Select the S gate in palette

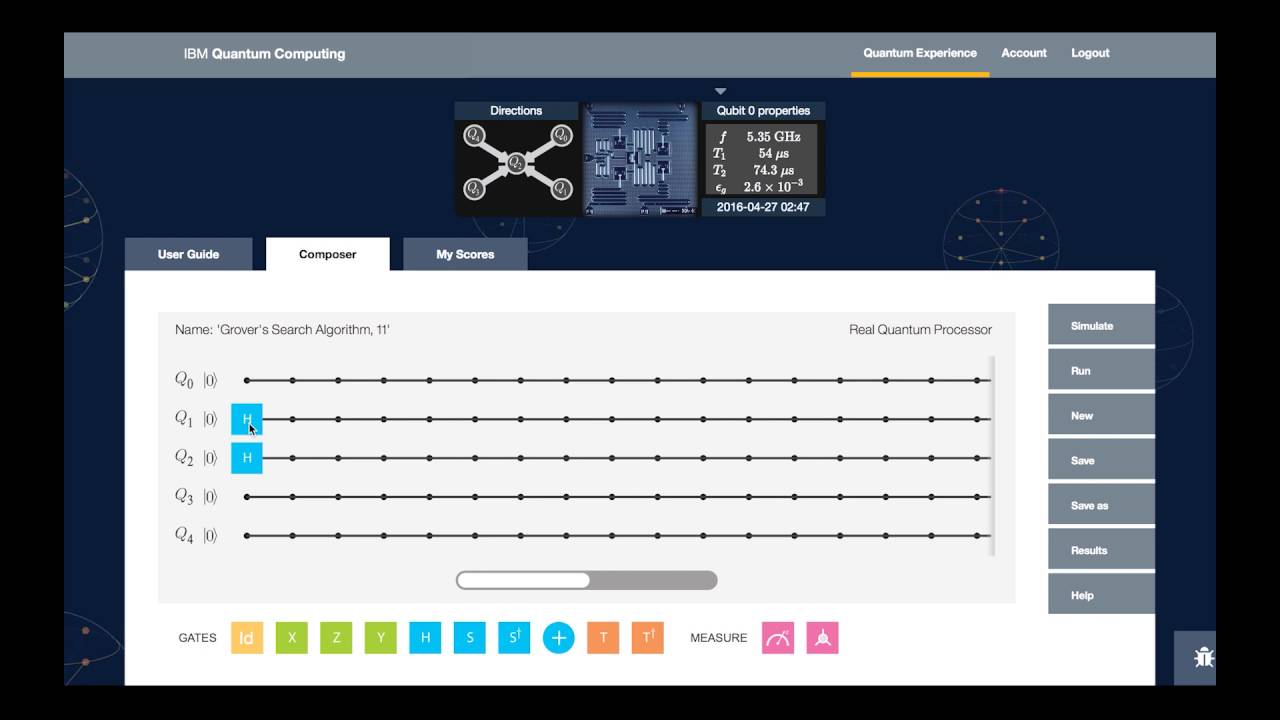469,638
